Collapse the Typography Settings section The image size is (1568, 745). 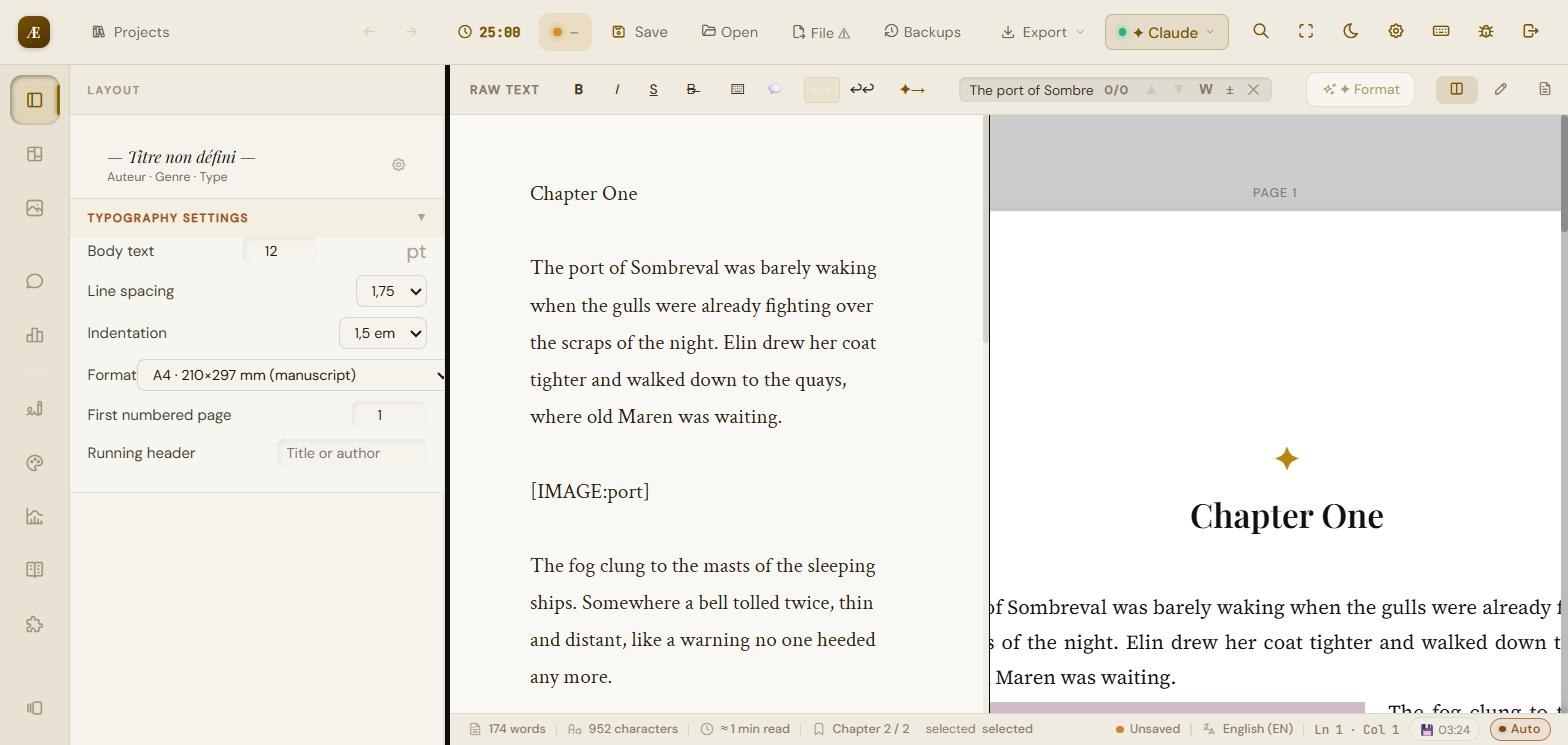(x=257, y=218)
